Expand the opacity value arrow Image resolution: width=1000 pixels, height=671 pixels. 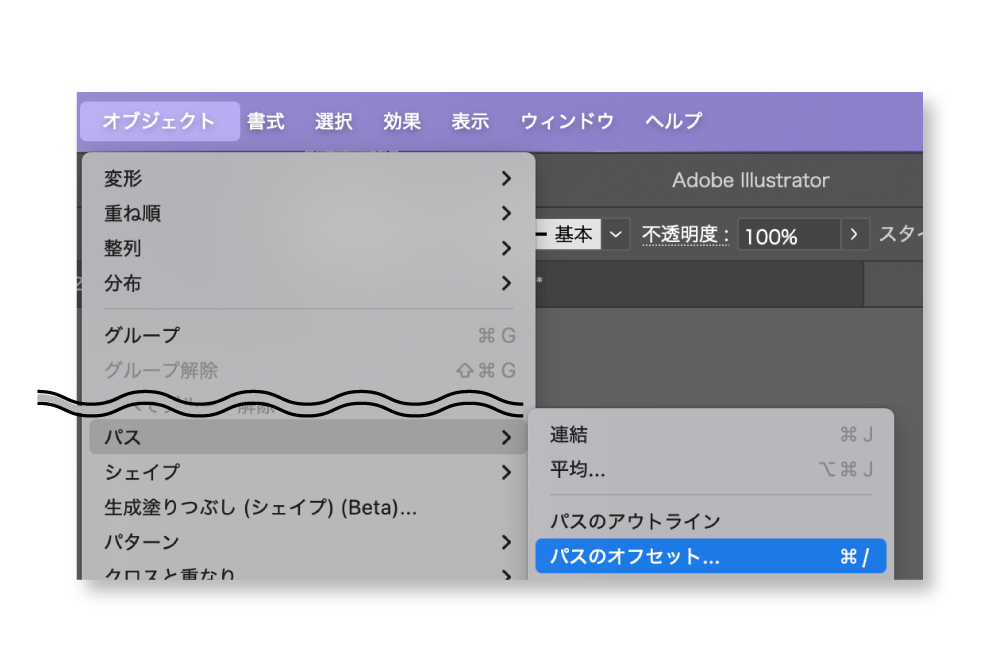(855, 235)
